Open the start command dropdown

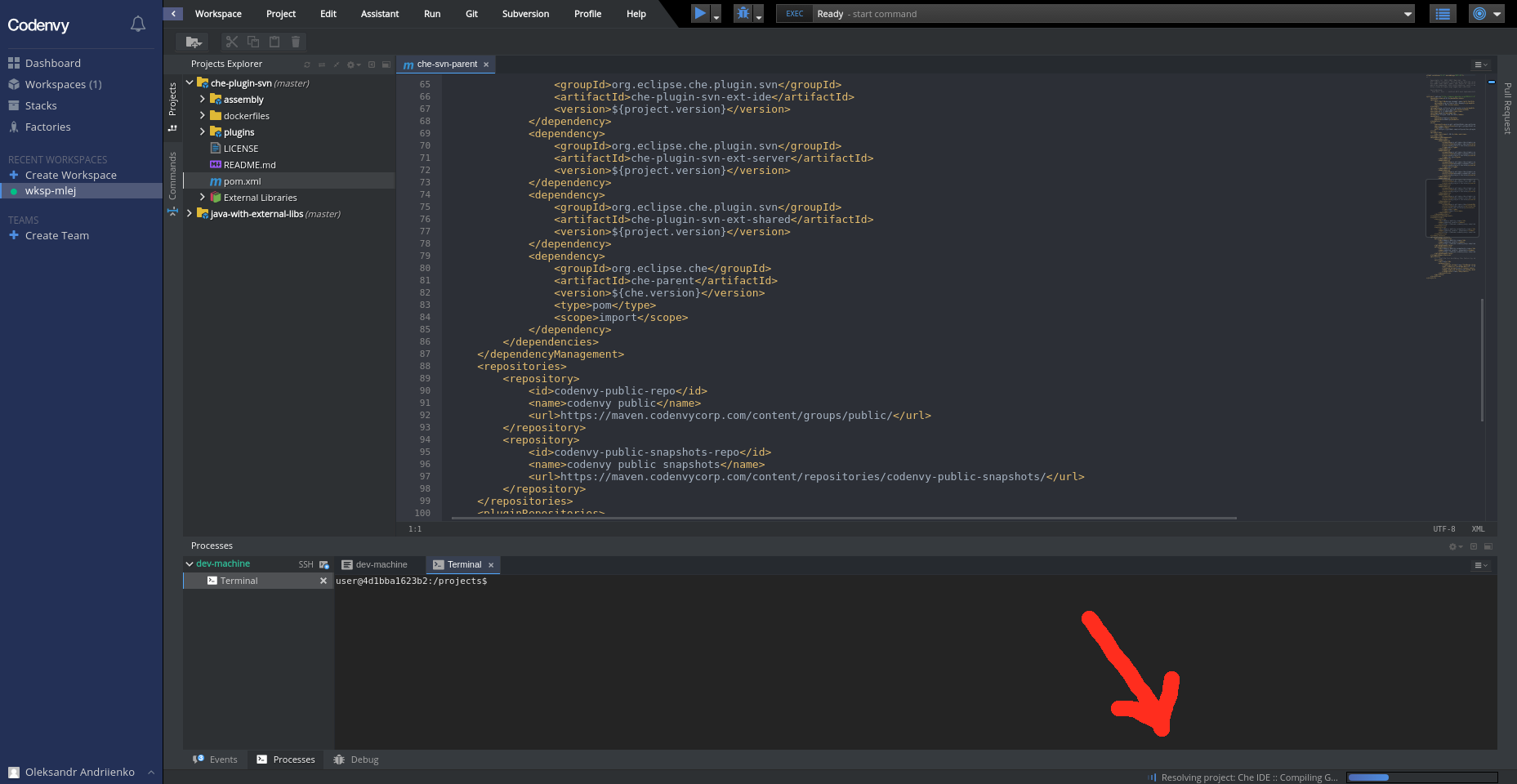click(x=1408, y=14)
